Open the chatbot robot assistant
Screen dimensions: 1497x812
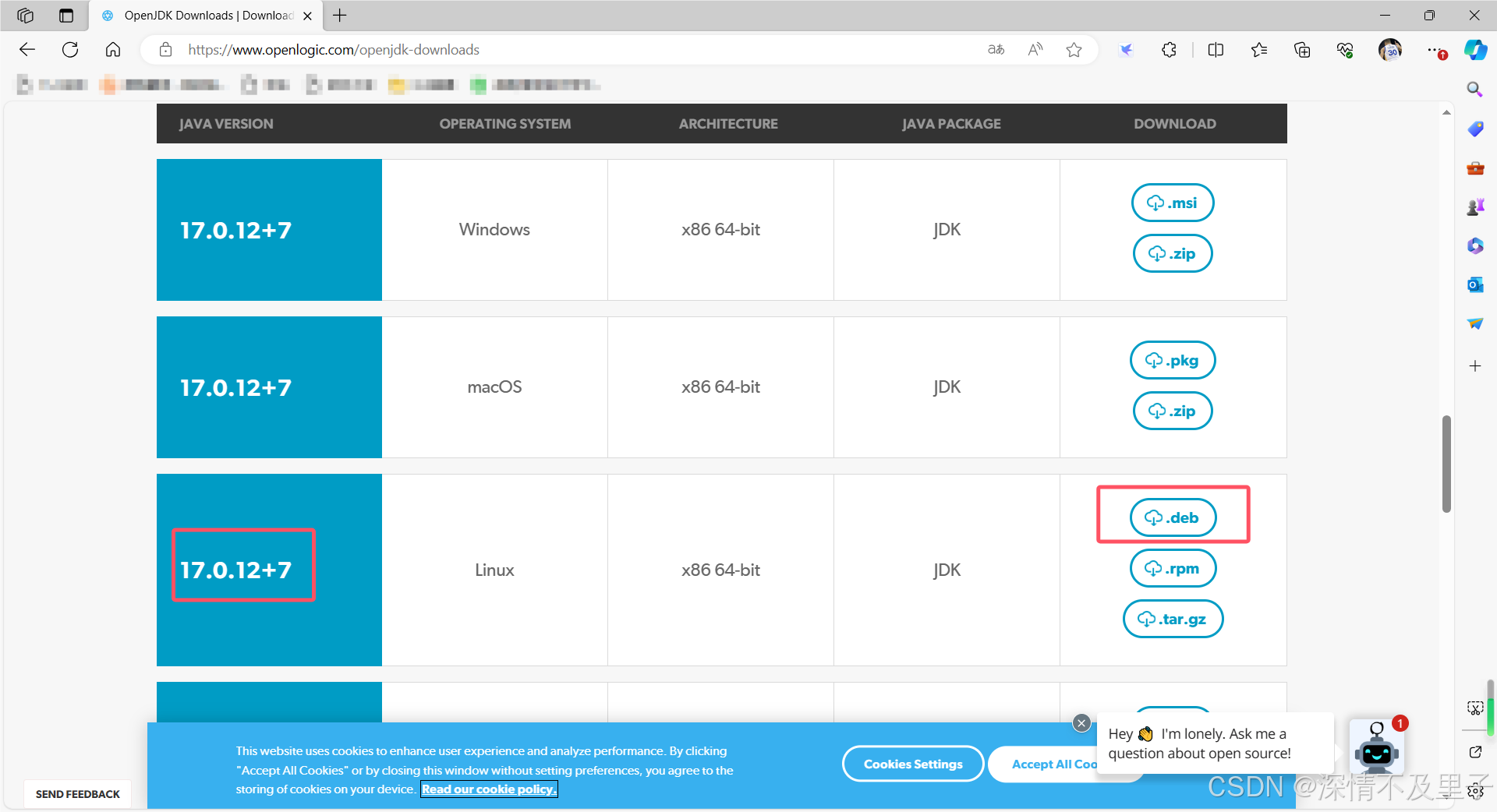(1376, 747)
